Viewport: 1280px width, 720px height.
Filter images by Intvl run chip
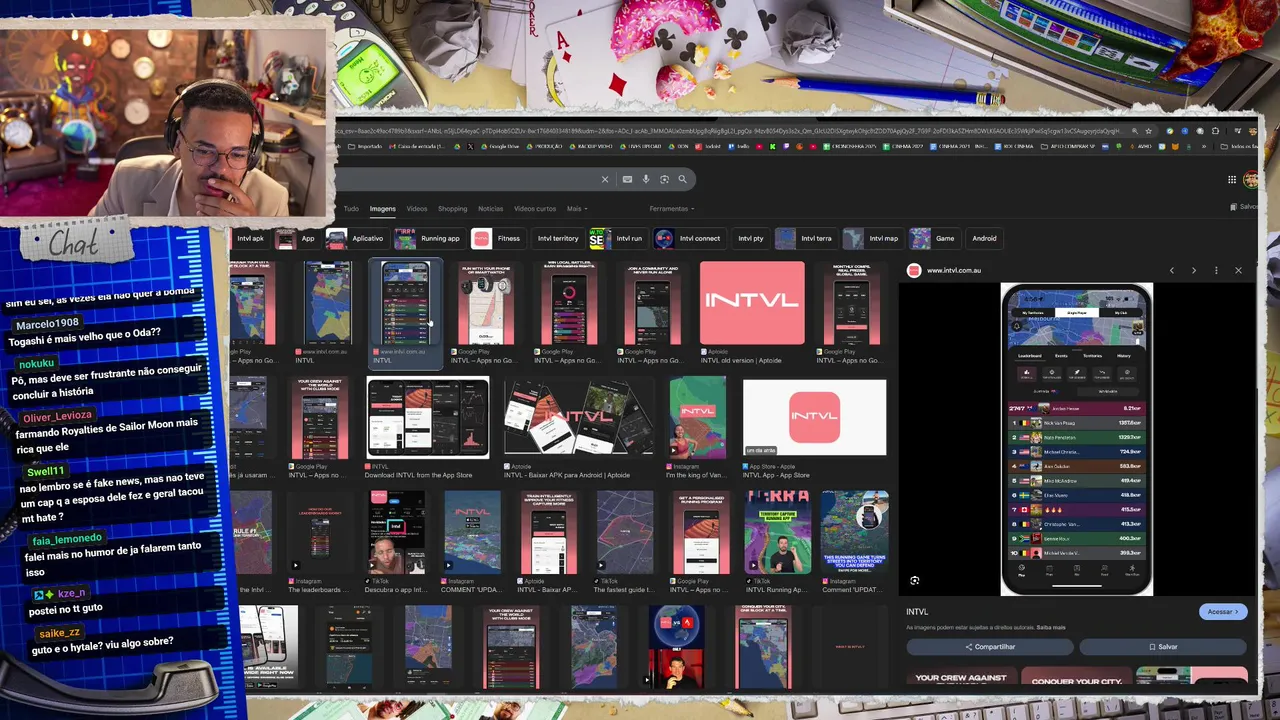[617, 238]
